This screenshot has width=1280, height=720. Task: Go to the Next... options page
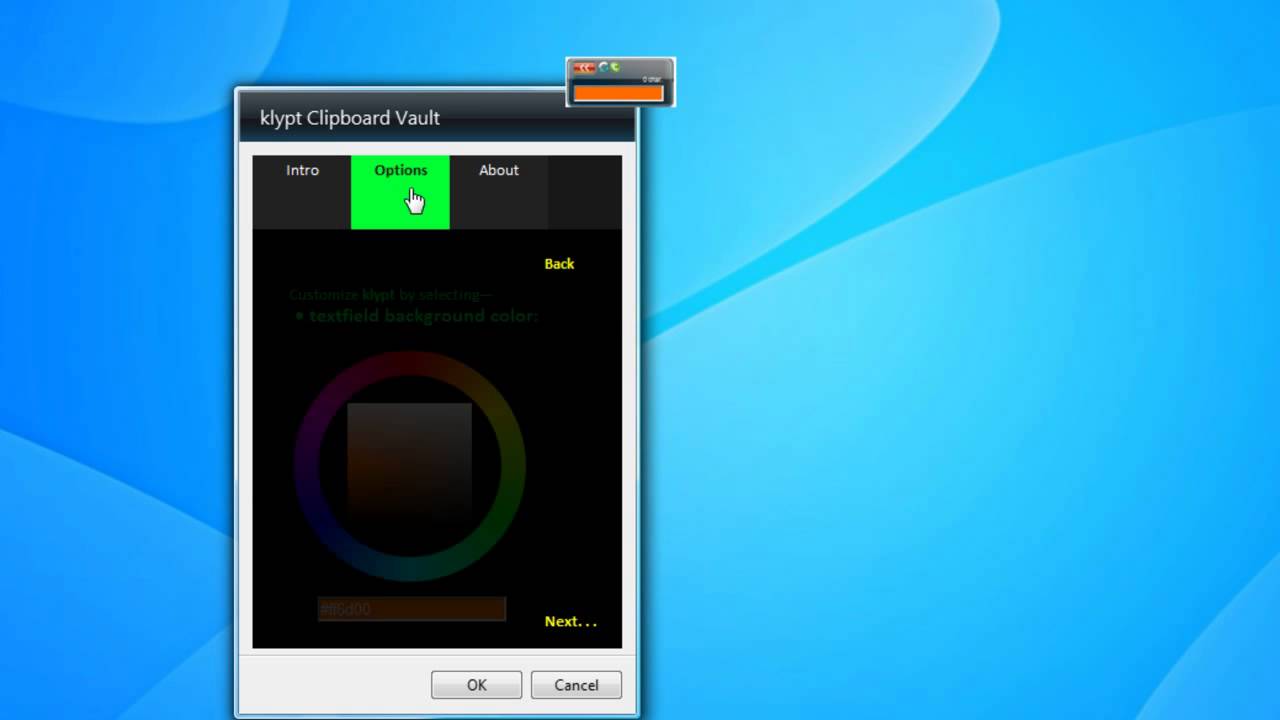pyautogui.click(x=570, y=621)
